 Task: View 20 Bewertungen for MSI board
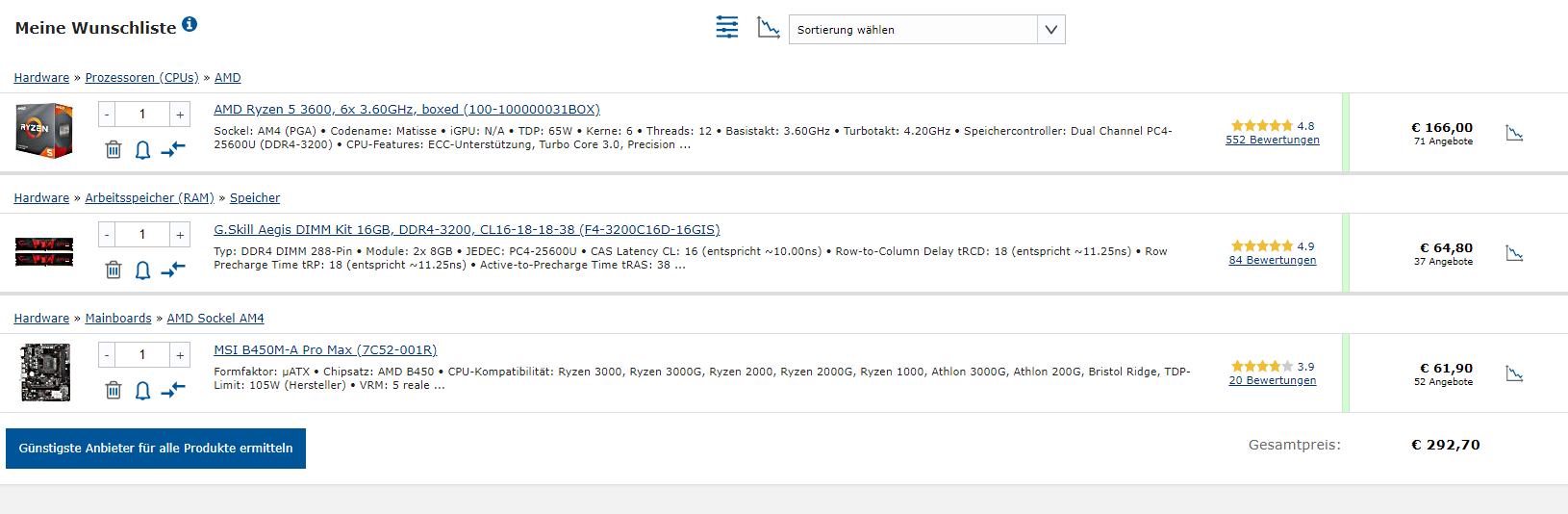[1273, 381]
